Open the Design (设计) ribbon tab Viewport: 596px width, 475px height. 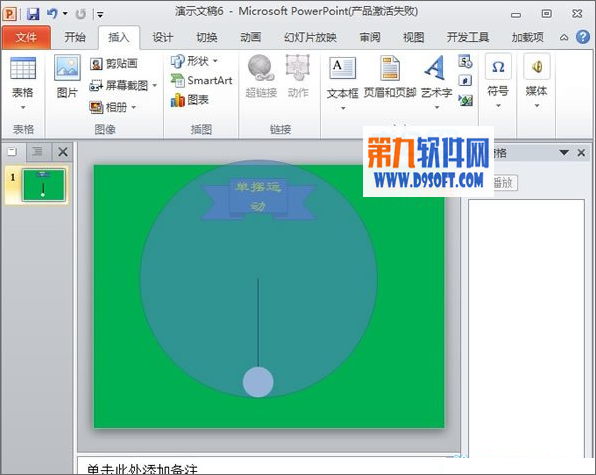163,37
